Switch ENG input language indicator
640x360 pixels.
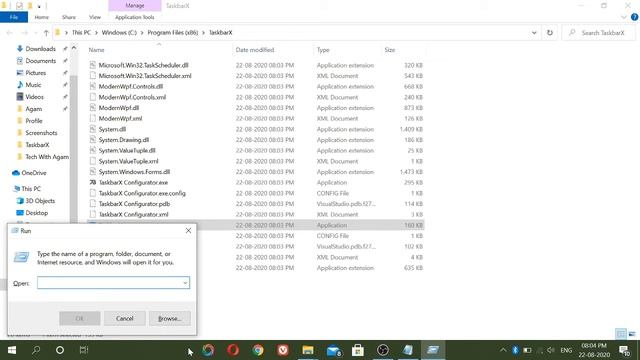(566, 350)
